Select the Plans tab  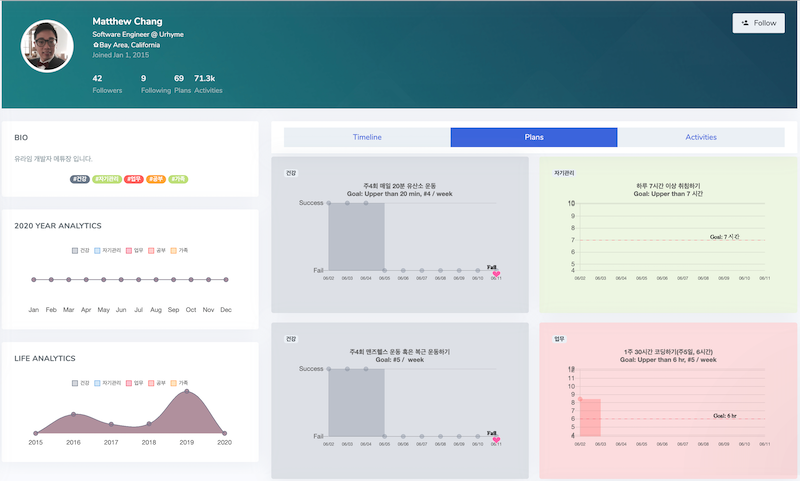click(534, 137)
